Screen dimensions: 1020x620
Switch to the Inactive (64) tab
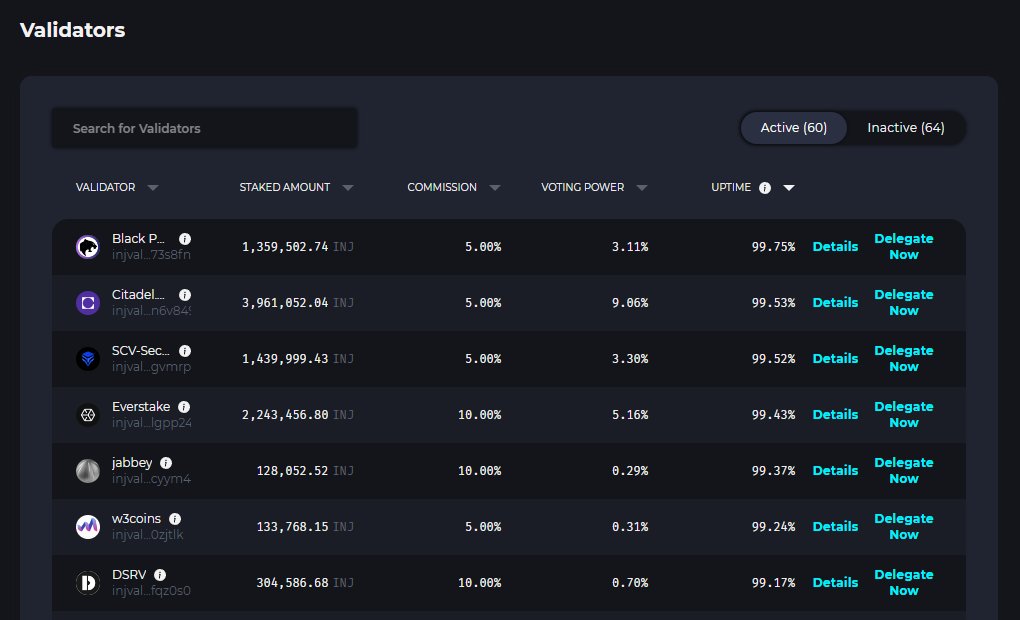point(906,128)
